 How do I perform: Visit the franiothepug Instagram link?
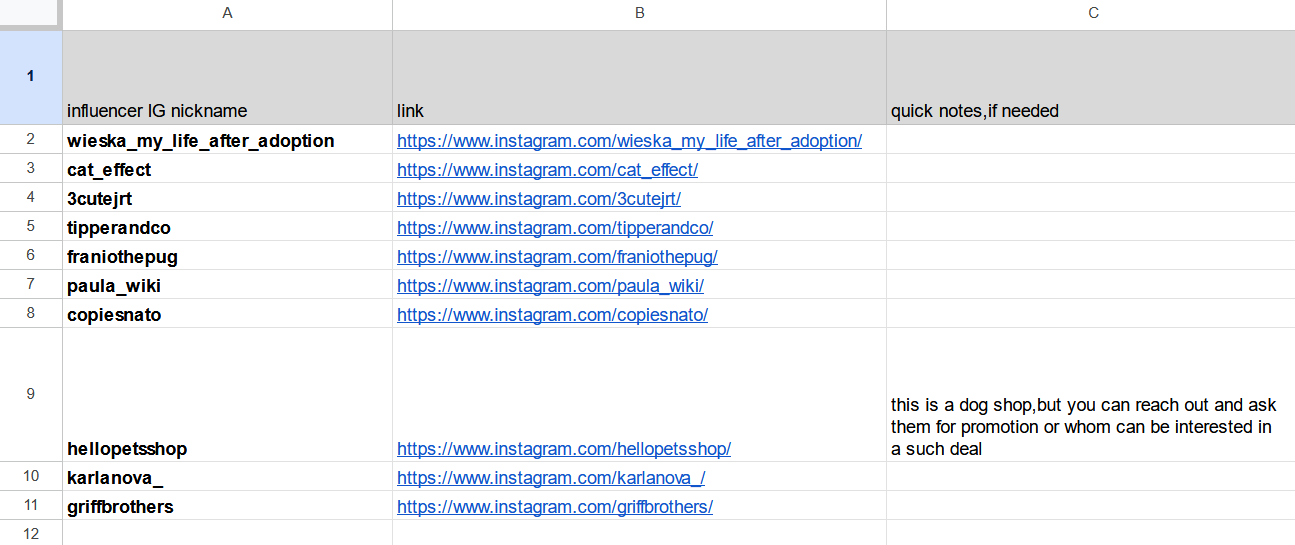pos(557,257)
